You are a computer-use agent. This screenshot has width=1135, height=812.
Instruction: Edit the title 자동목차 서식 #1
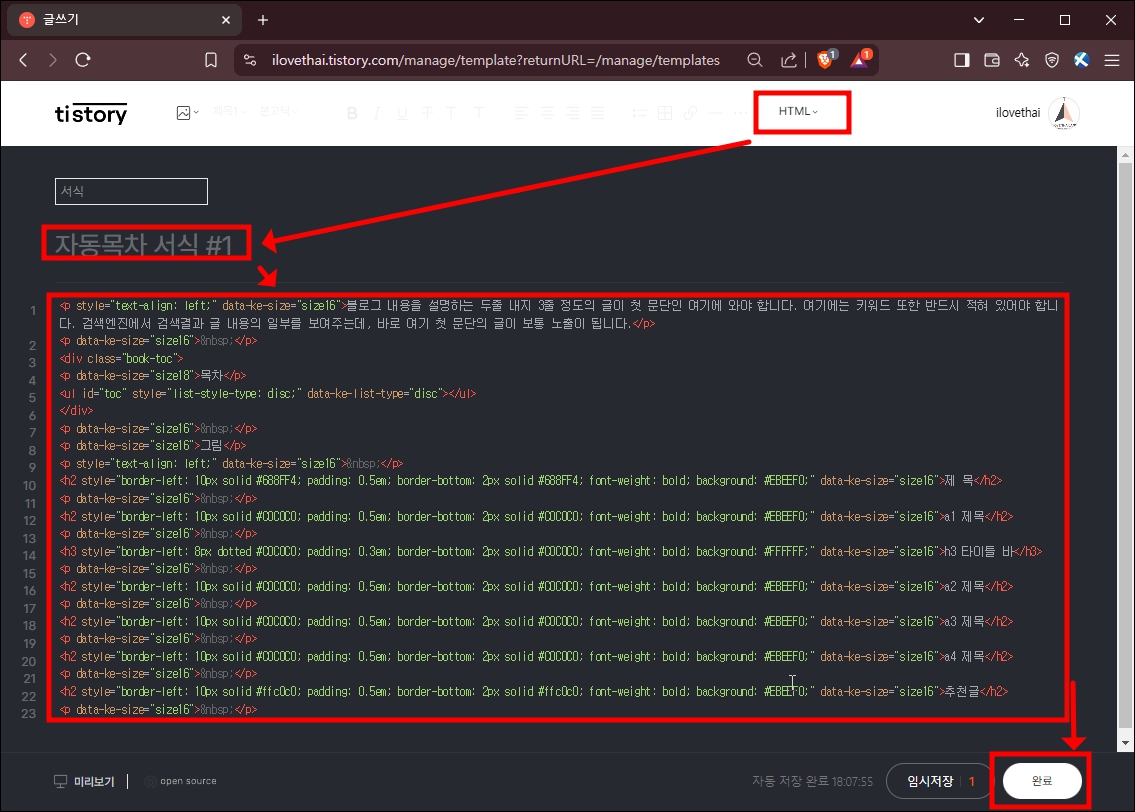click(143, 244)
